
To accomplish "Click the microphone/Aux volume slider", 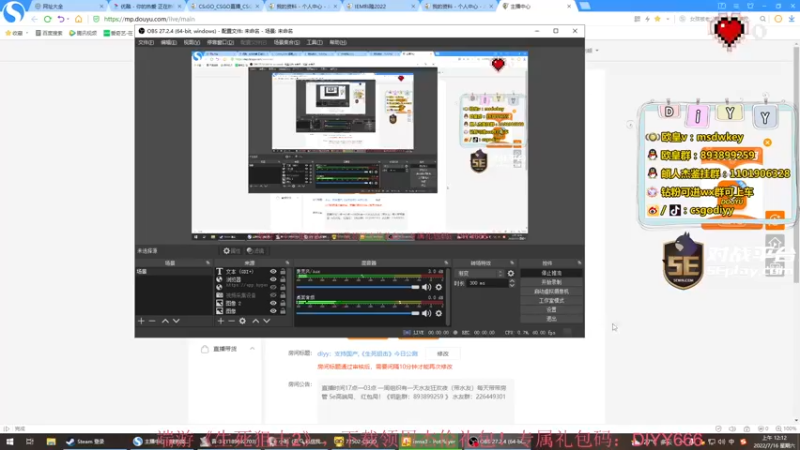I will tap(358, 287).
